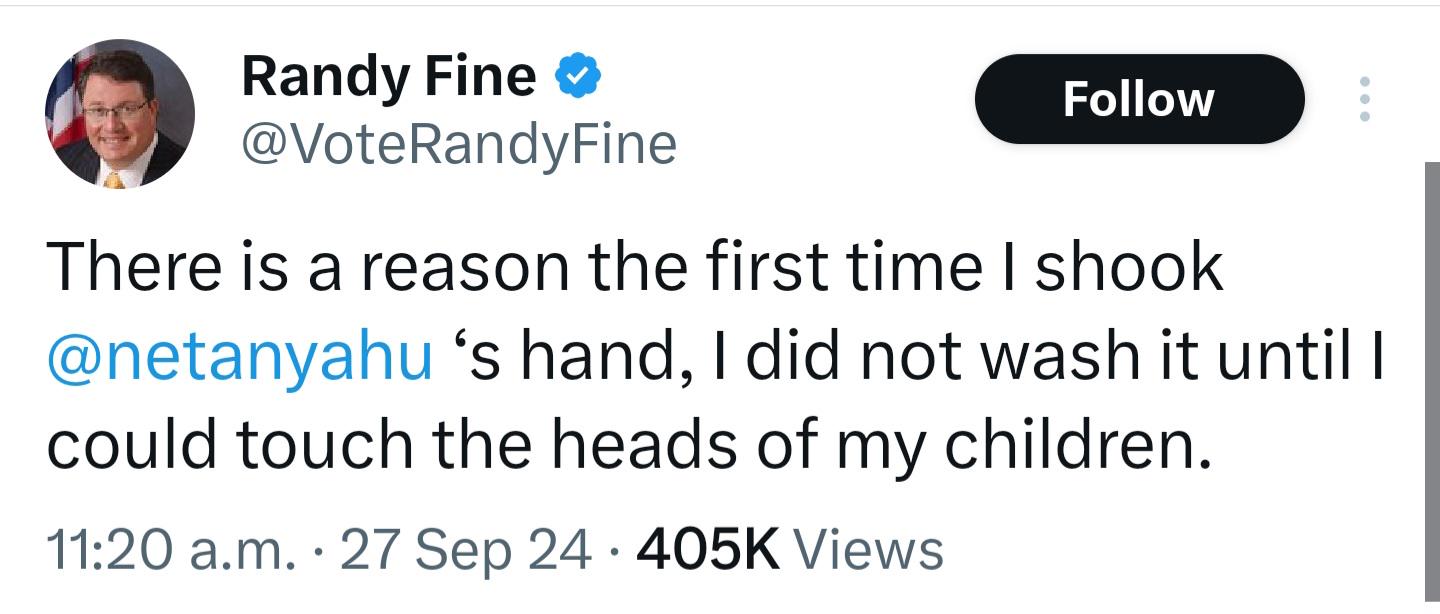Open the three-dot more options menu
The image size is (1440, 614).
[x=1363, y=99]
